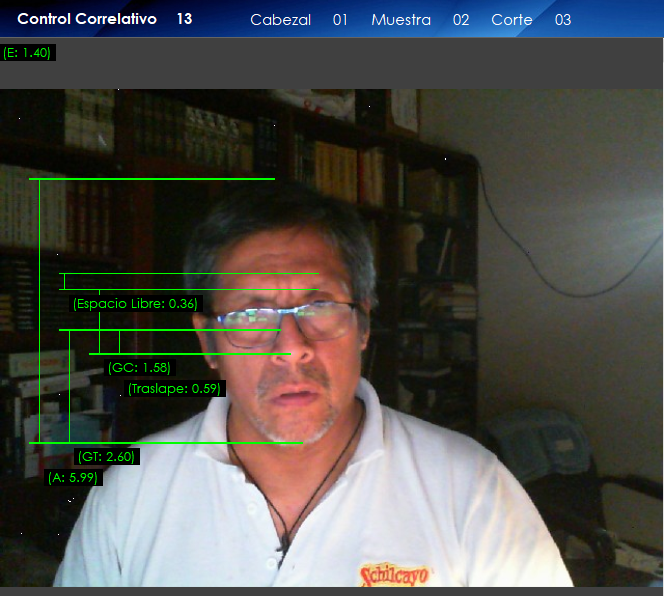Click the Corte header label

(x=511, y=20)
